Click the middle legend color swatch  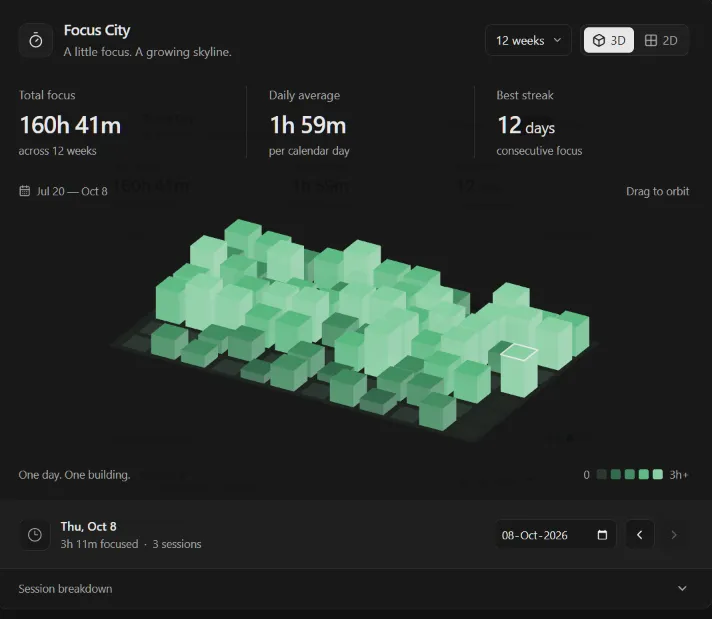point(629,475)
